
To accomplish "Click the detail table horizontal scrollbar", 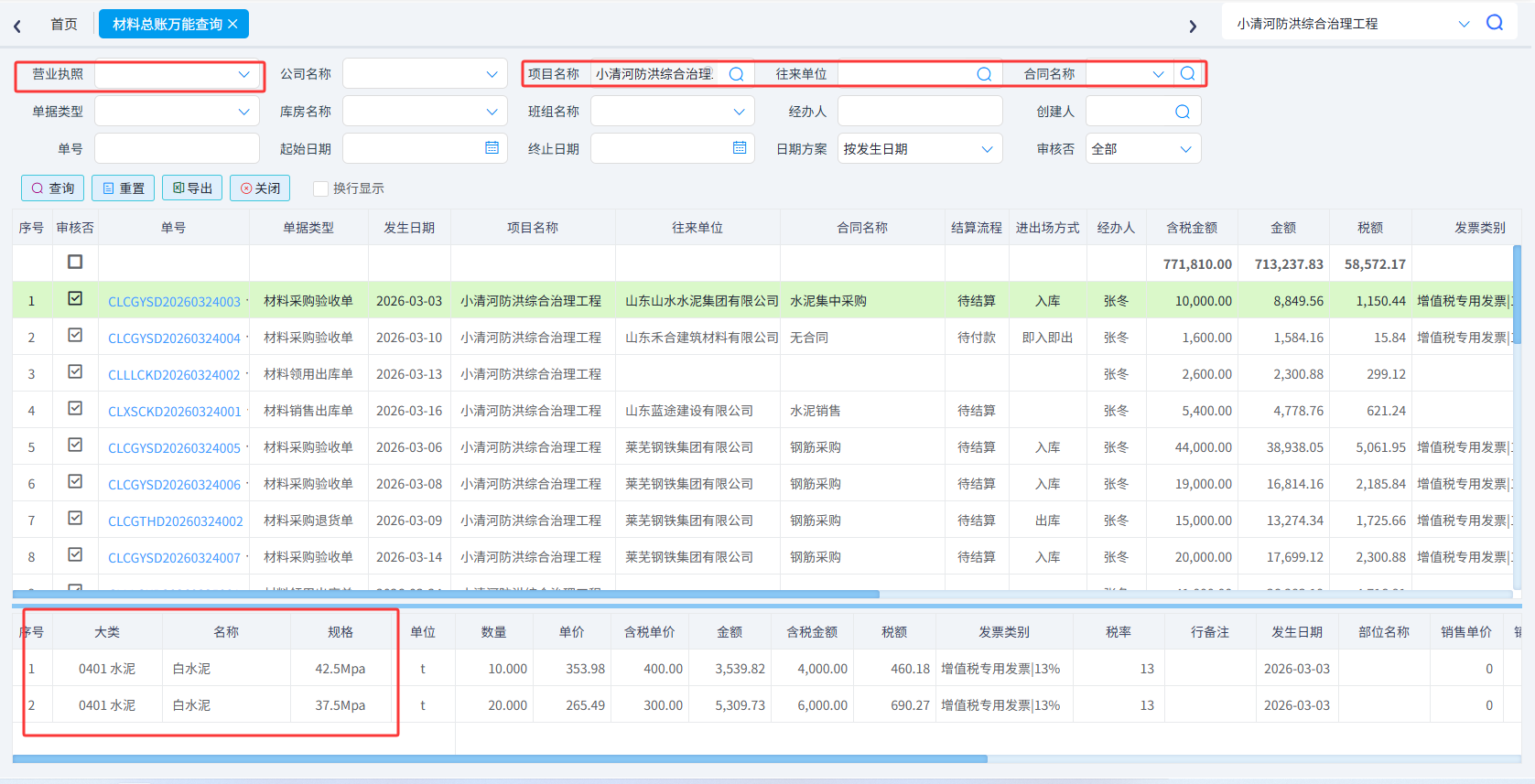I will (500, 759).
